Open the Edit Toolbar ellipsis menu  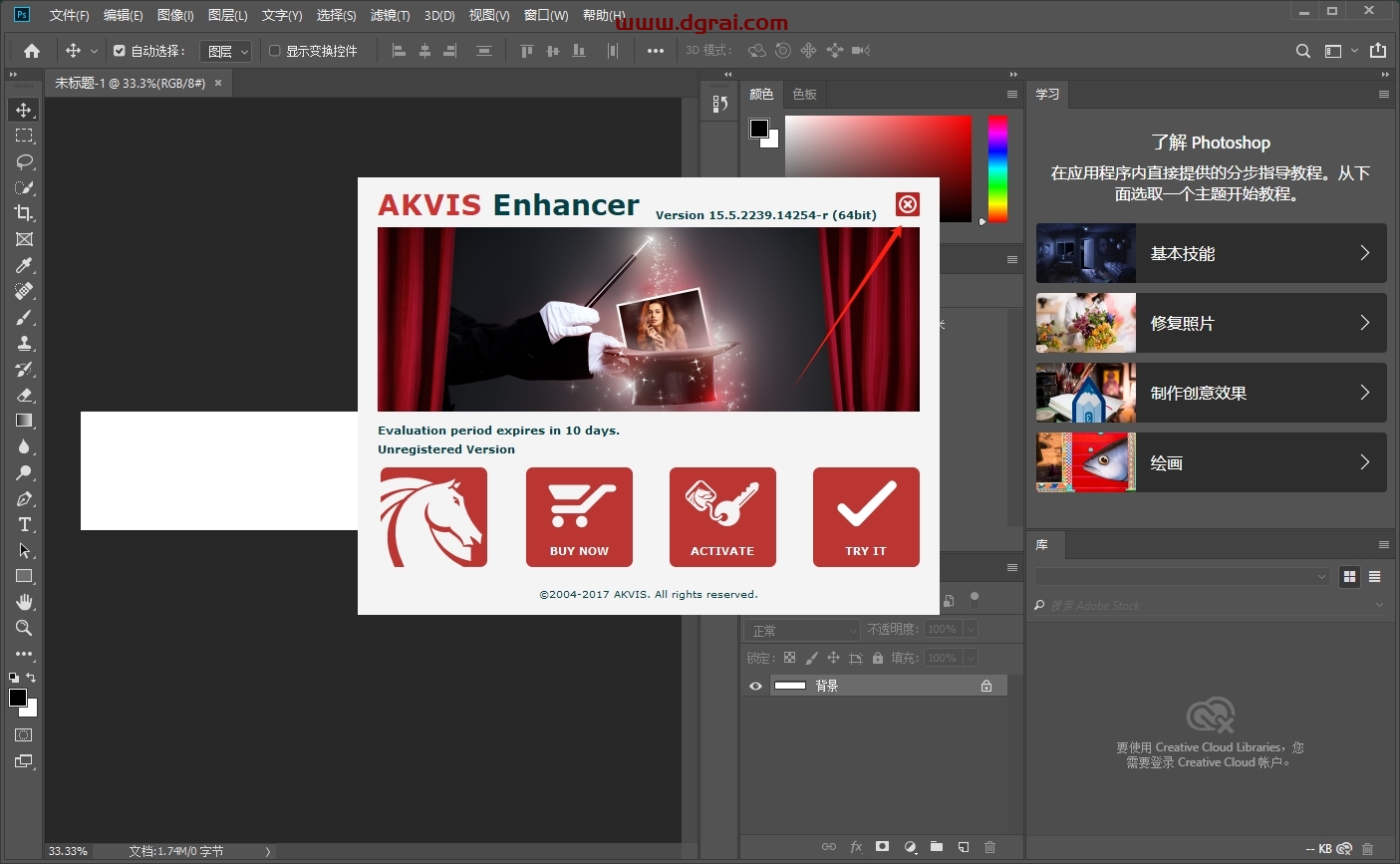pyautogui.click(x=24, y=654)
